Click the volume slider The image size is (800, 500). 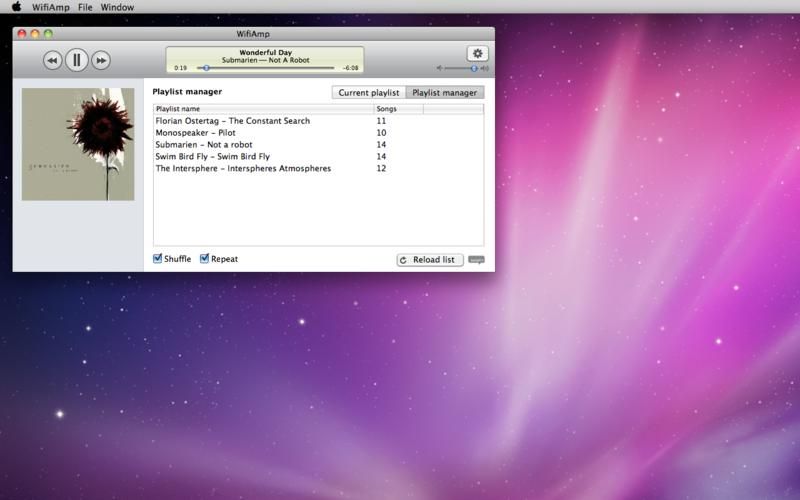[x=462, y=69]
